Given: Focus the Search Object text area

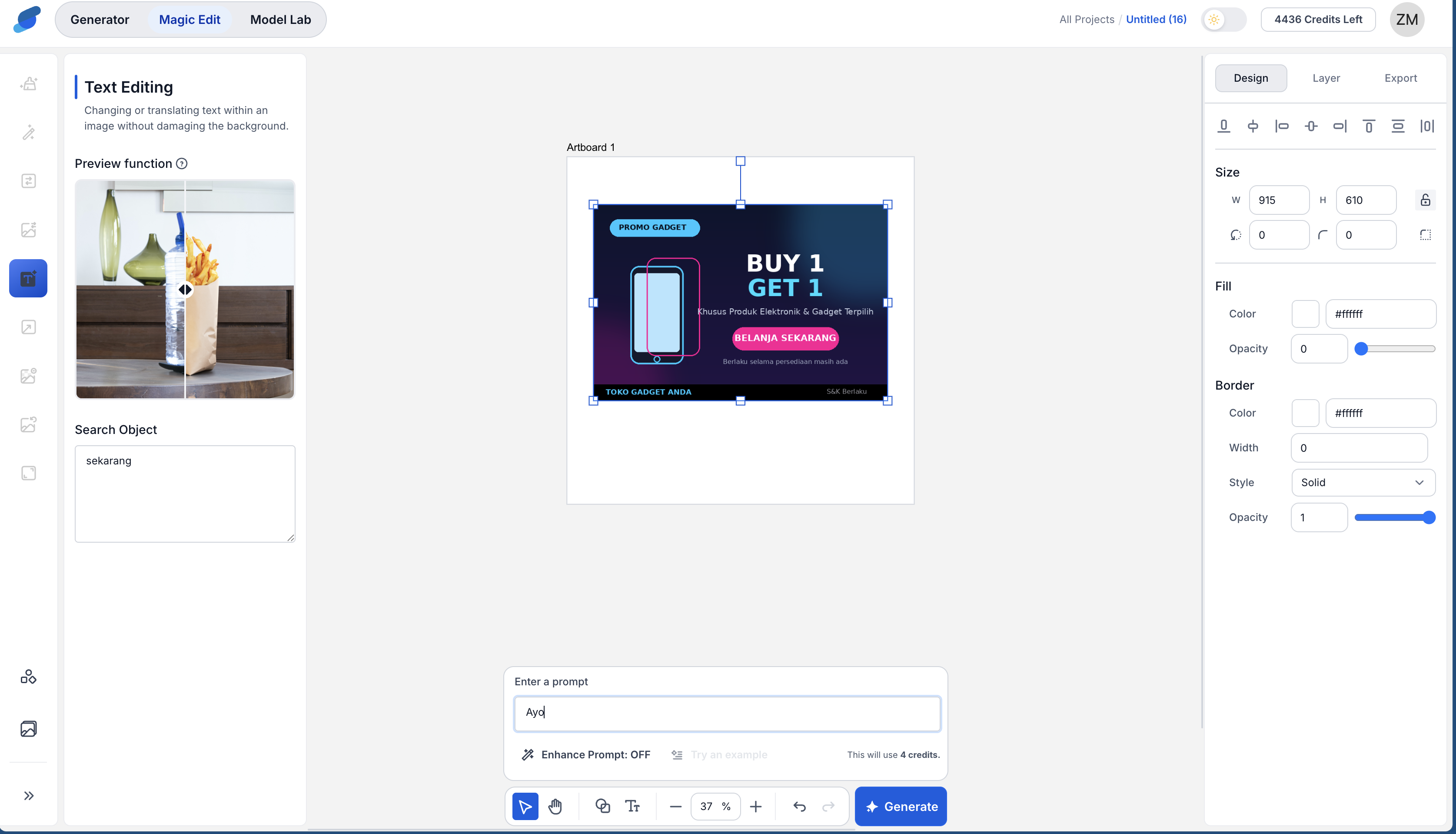Looking at the screenshot, I should pyautogui.click(x=185, y=494).
